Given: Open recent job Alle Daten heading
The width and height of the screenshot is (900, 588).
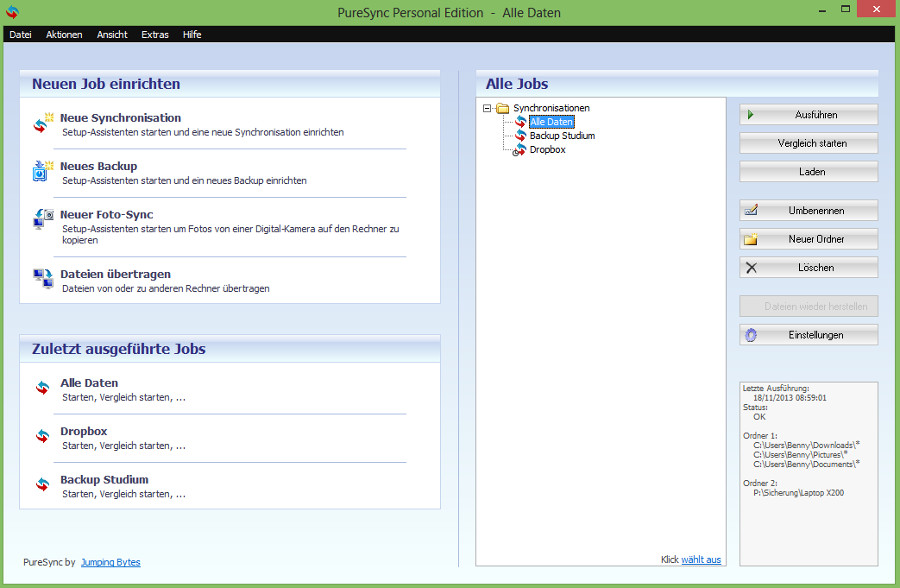Looking at the screenshot, I should pyautogui.click(x=89, y=383).
